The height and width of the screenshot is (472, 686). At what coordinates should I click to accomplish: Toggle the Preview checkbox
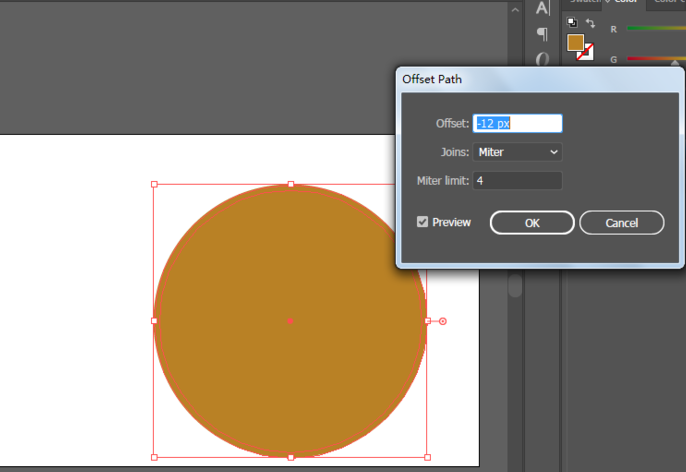point(423,222)
